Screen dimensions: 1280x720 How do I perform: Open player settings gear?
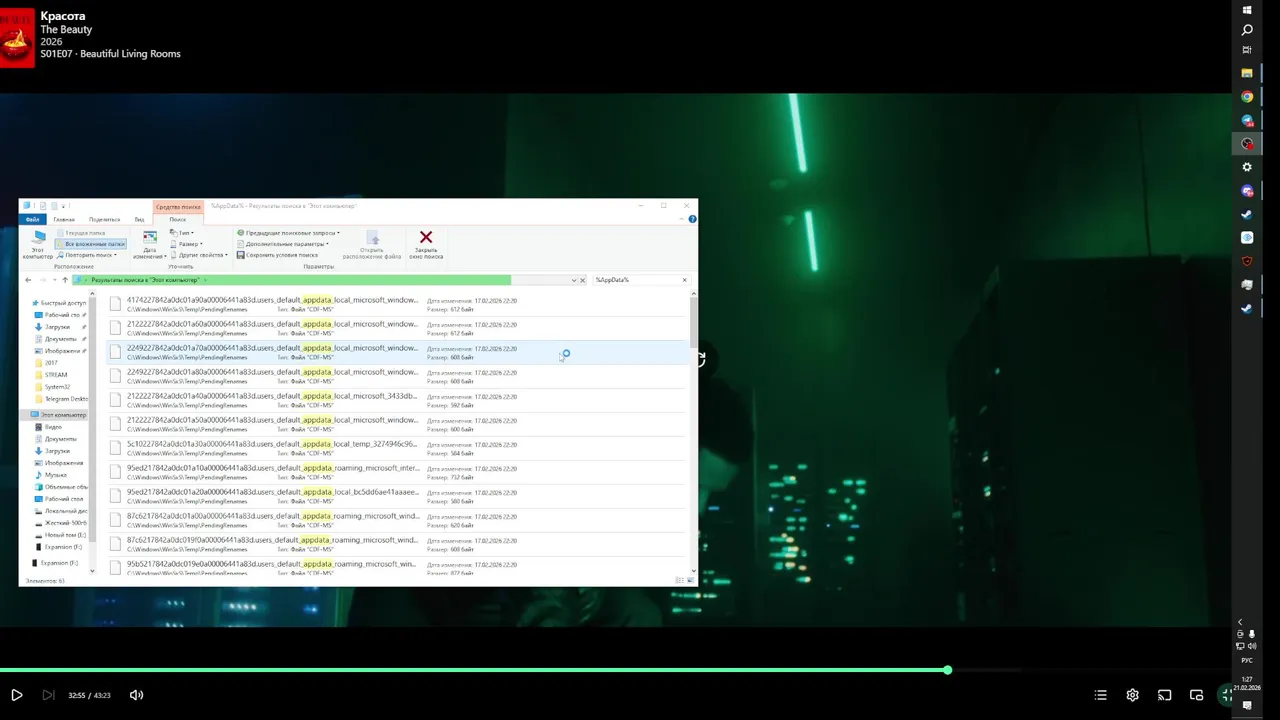point(1132,695)
